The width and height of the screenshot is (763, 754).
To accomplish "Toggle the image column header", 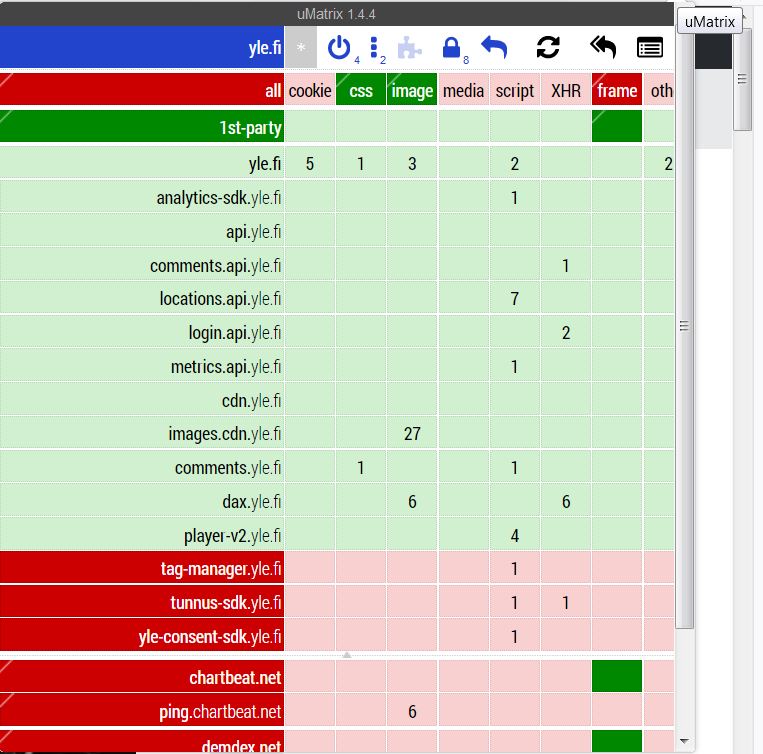I will click(x=412, y=90).
